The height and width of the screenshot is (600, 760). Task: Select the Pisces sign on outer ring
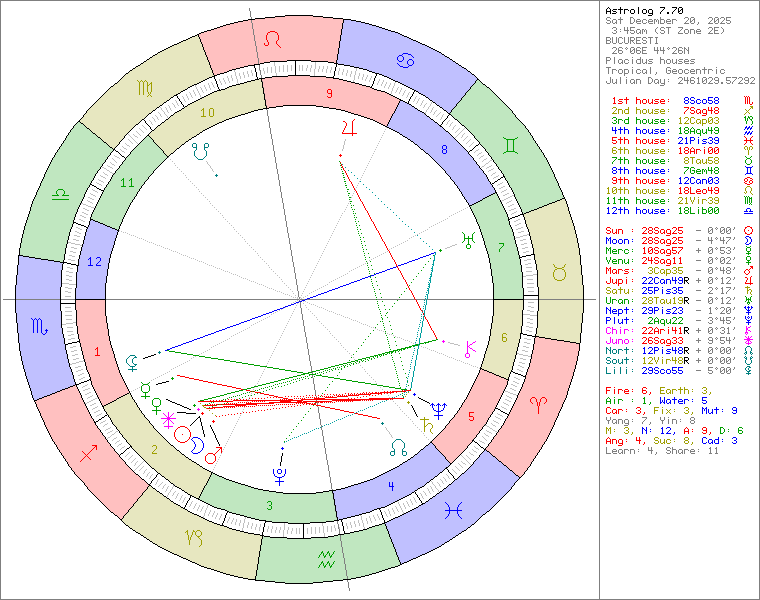(x=454, y=510)
